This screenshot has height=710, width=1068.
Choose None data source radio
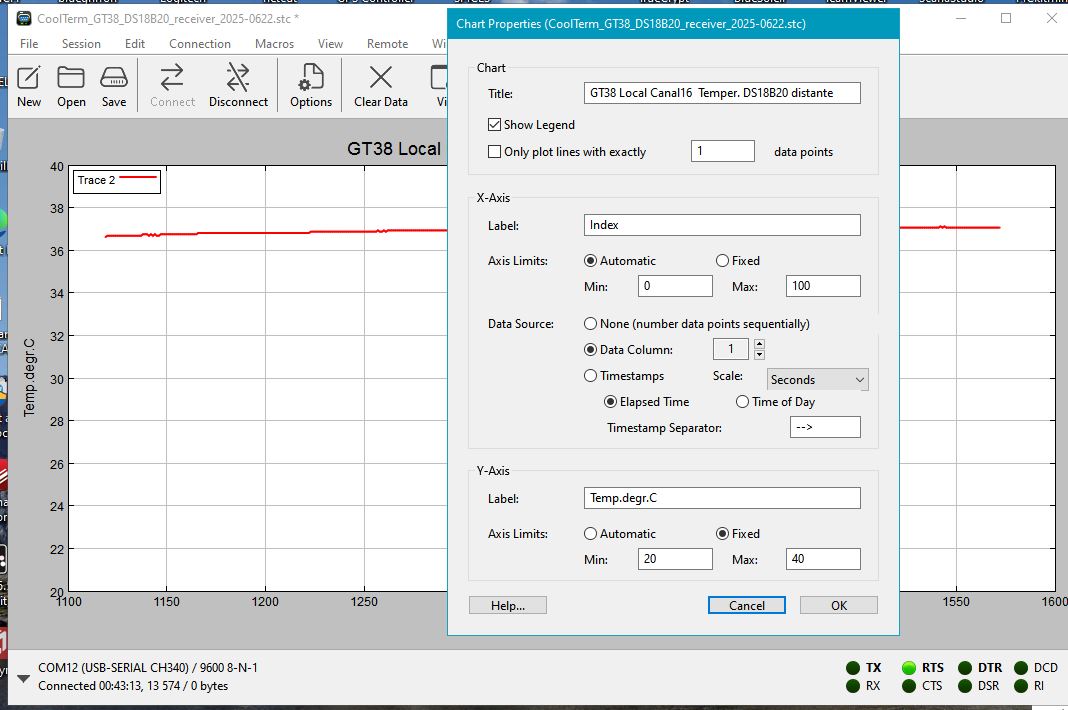point(591,324)
